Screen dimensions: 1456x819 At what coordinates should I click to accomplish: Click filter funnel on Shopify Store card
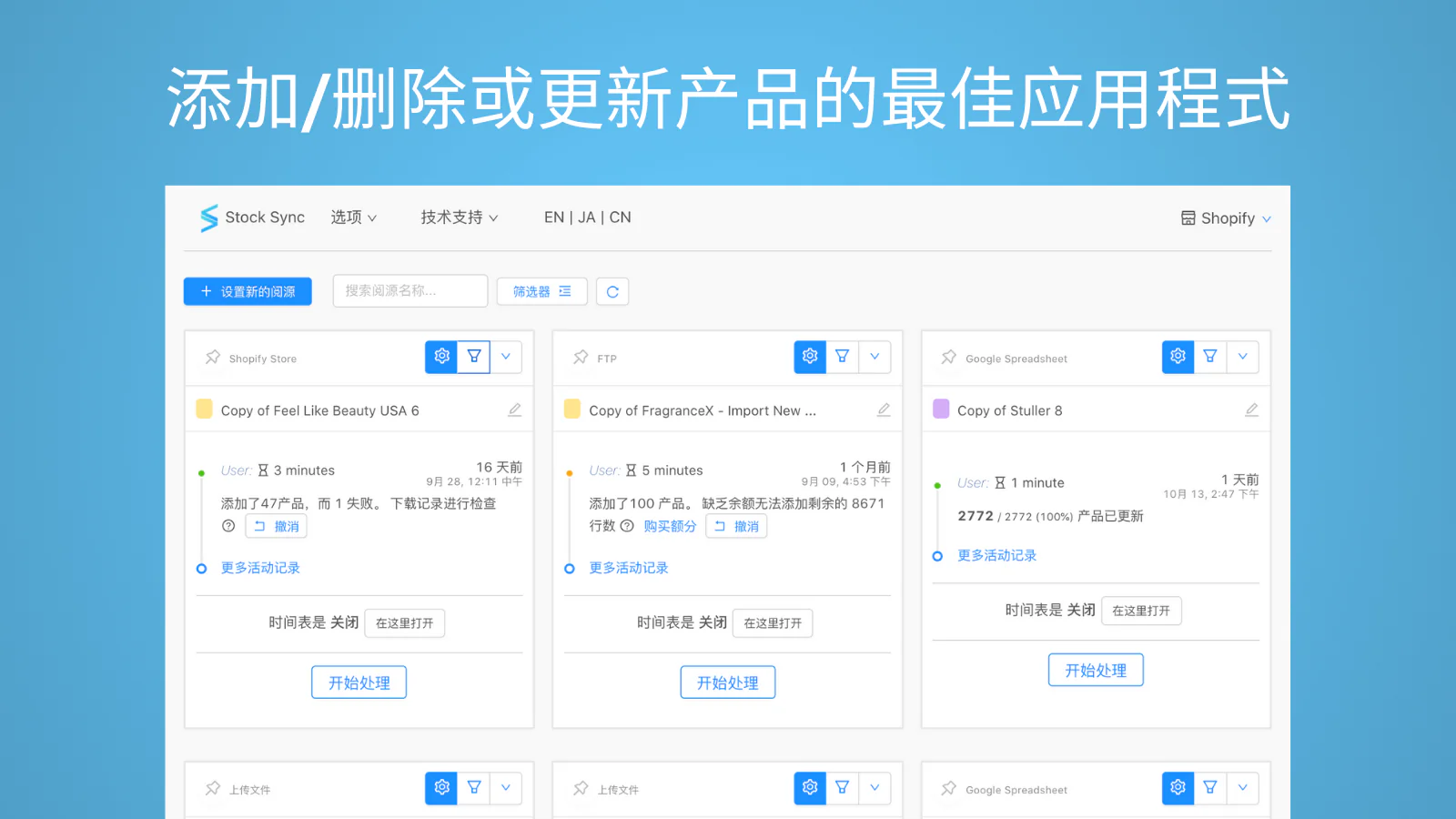474,357
